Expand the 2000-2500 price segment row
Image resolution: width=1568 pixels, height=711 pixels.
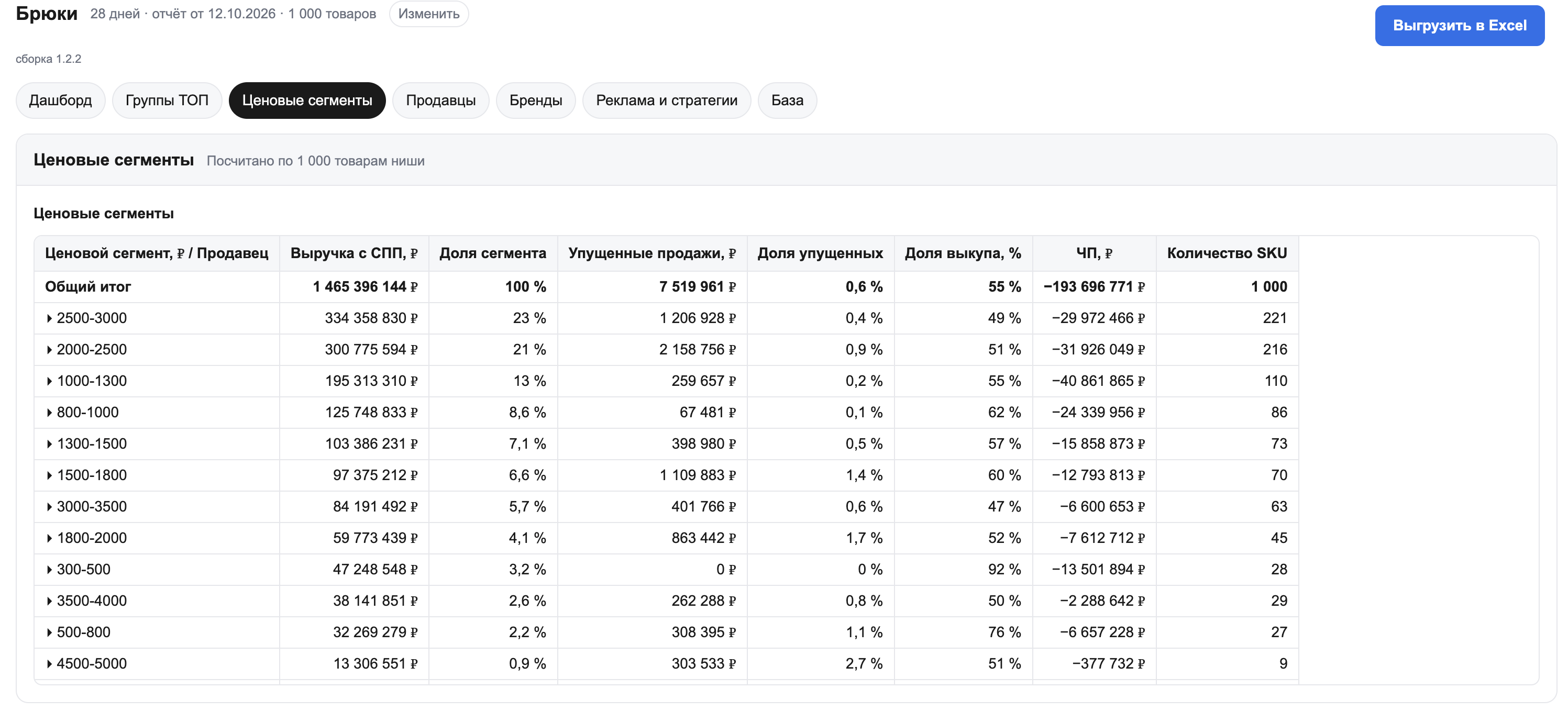point(49,350)
